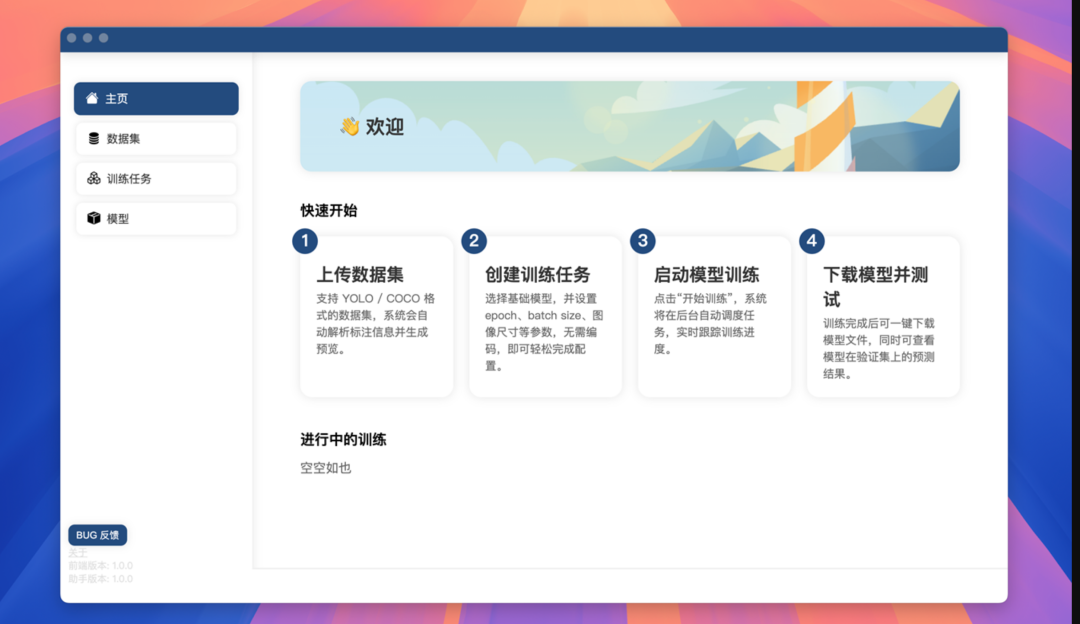
Task: Click the step 3 circle badge
Action: (x=642, y=241)
